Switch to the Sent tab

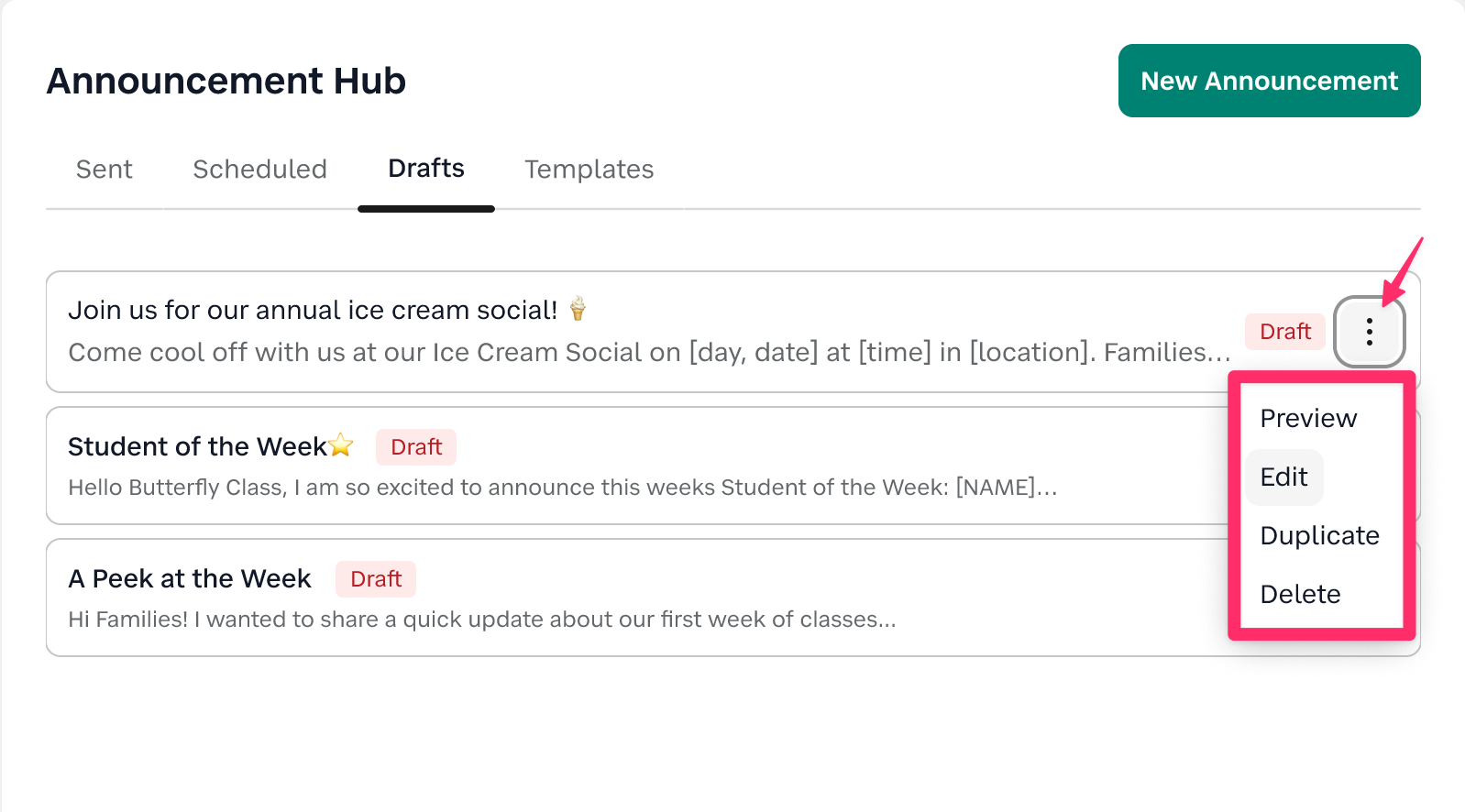pos(105,170)
